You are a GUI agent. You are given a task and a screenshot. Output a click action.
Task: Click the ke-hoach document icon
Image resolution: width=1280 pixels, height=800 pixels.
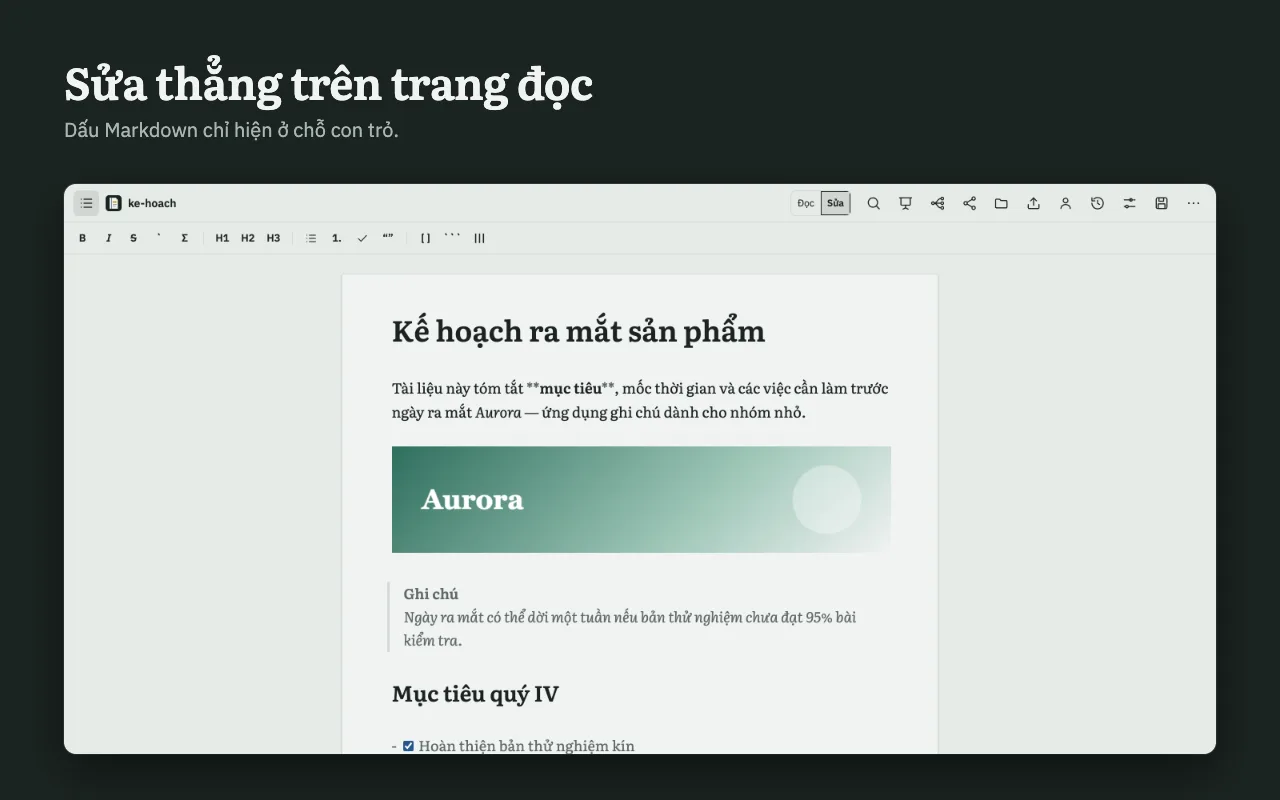[x=114, y=203]
